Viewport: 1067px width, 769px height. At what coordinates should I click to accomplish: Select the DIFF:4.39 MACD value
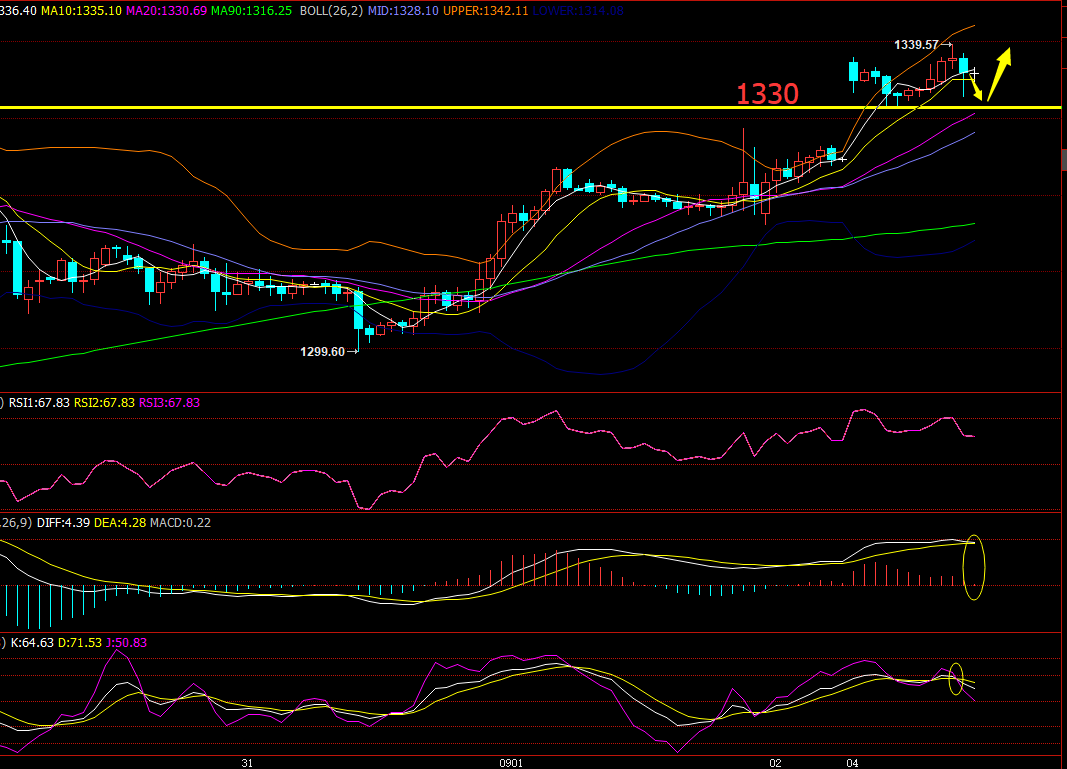63,523
